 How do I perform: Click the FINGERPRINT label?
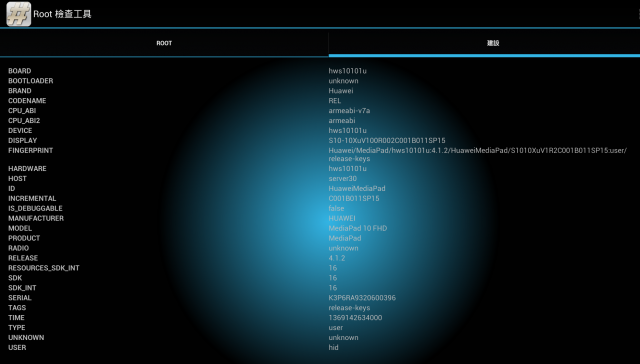31,151
